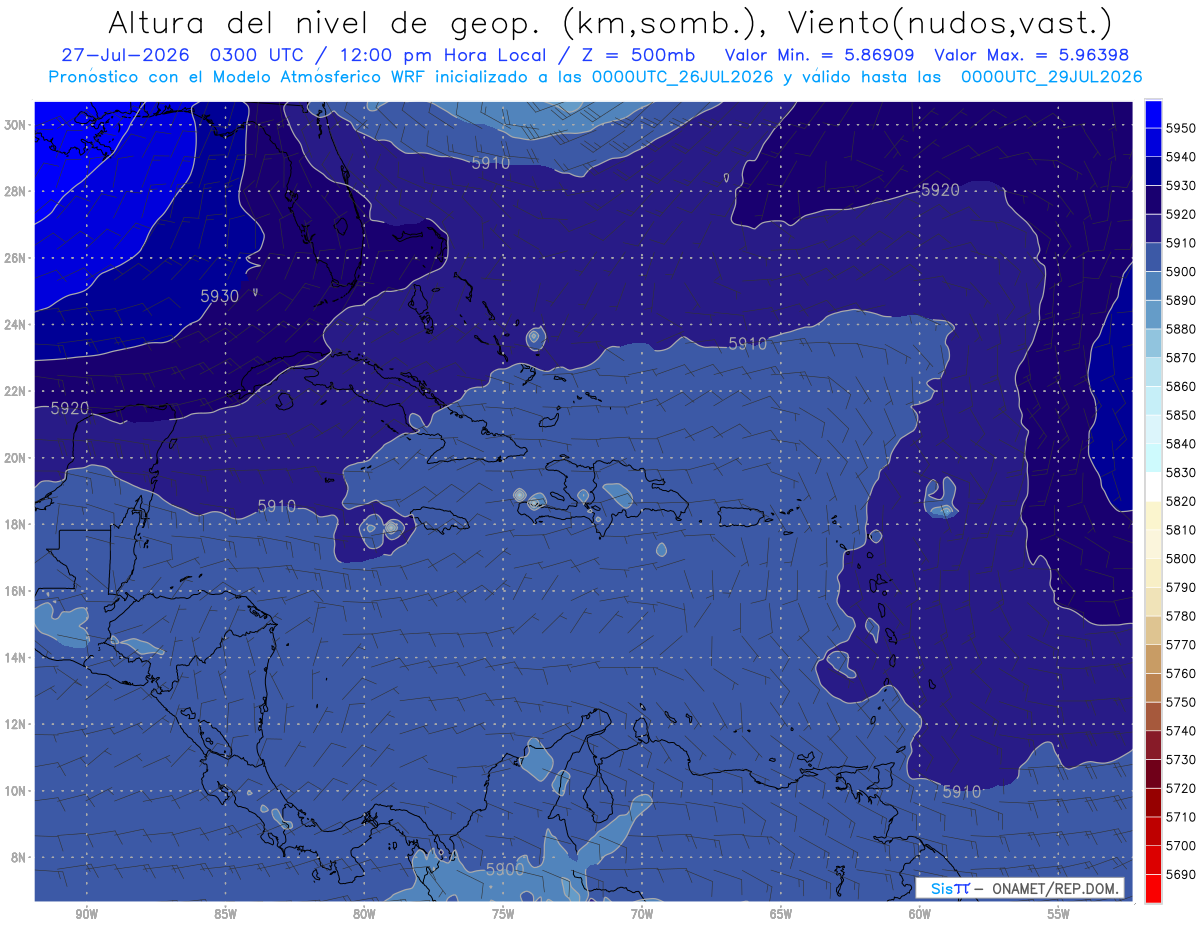This screenshot has height=927, width=1200.
Task: Click the 80W longitude label
Action: click(364, 914)
